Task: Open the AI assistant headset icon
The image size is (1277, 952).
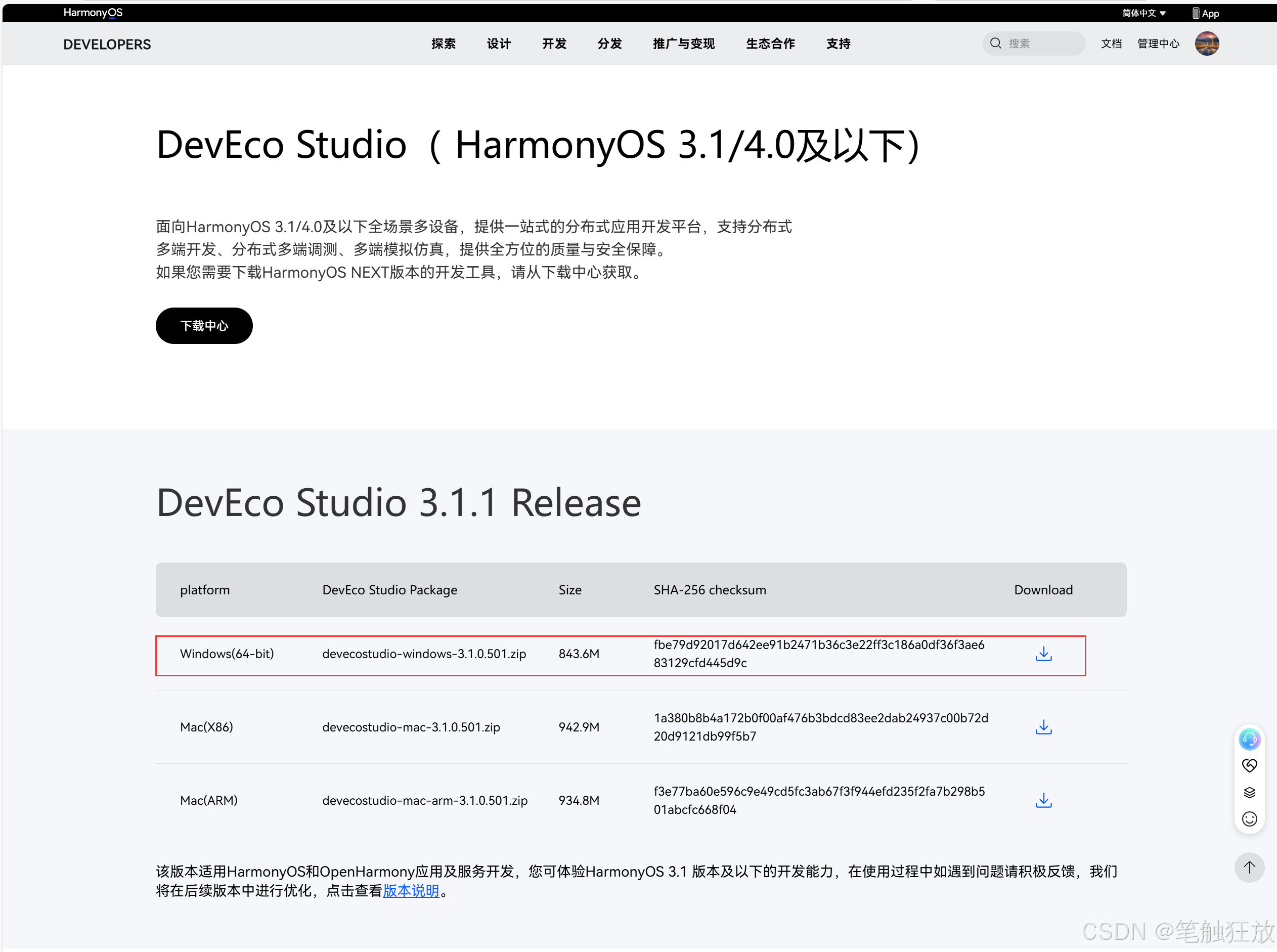Action: [x=1249, y=740]
